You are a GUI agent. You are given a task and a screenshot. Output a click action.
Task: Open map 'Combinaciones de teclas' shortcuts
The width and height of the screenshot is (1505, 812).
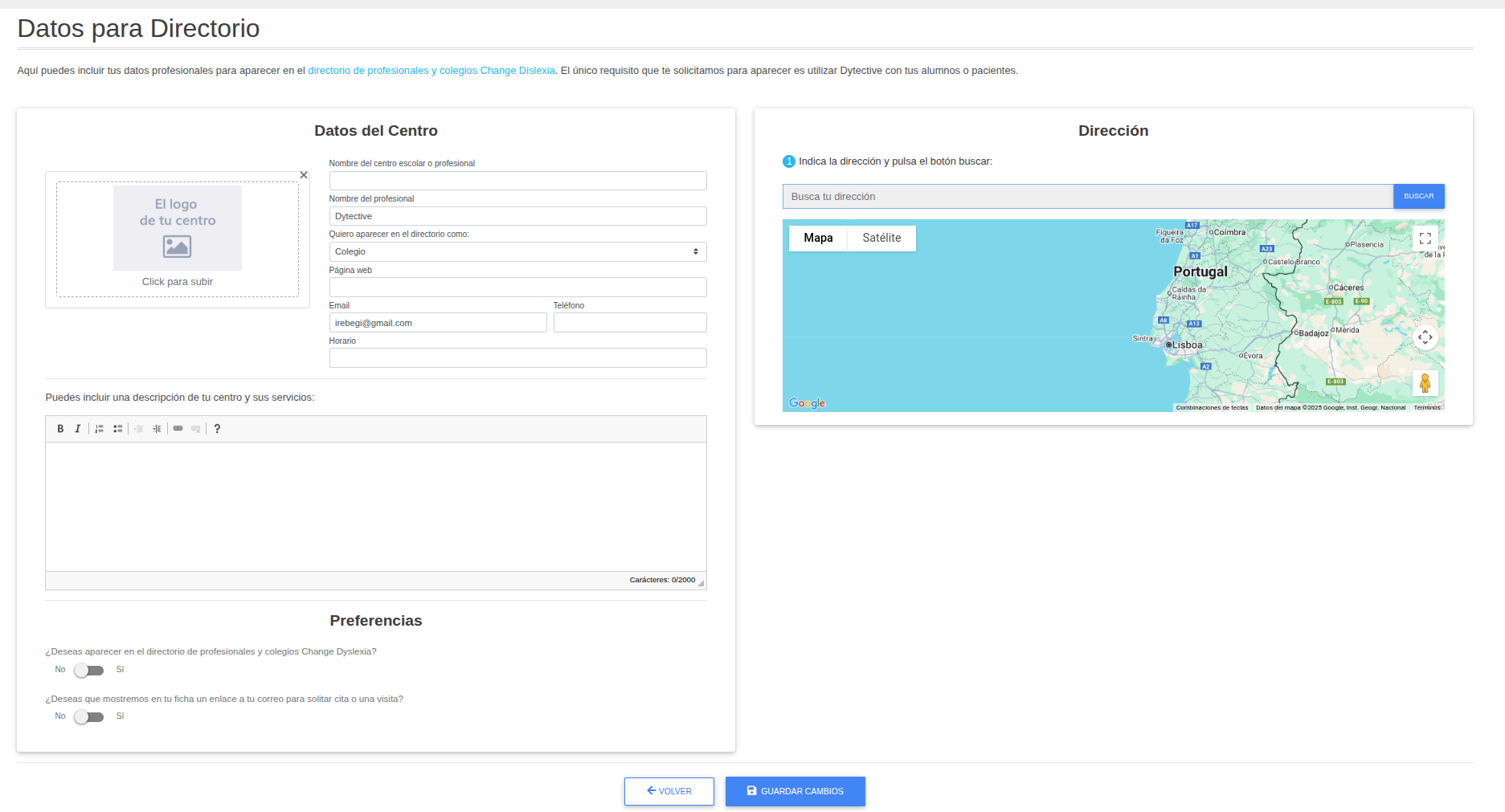pos(1212,408)
